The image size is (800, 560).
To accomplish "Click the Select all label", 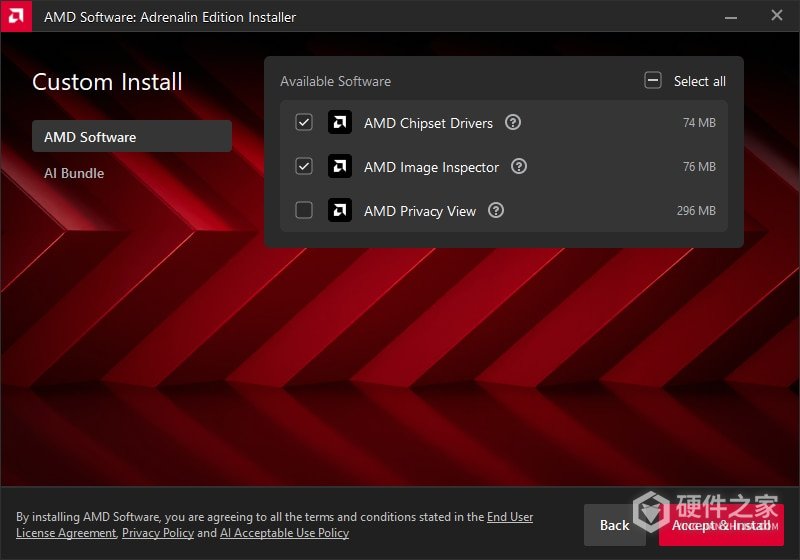I will [699, 81].
